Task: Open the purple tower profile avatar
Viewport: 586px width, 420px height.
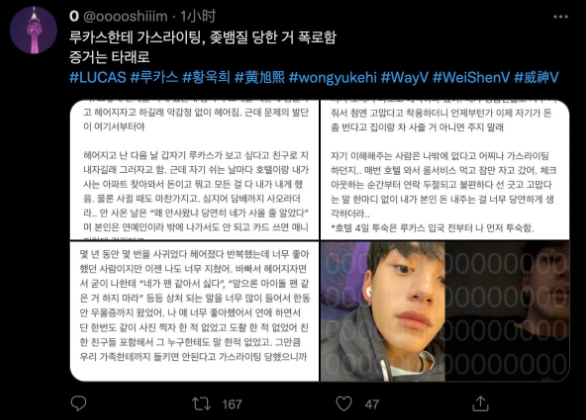Action: click(34, 30)
